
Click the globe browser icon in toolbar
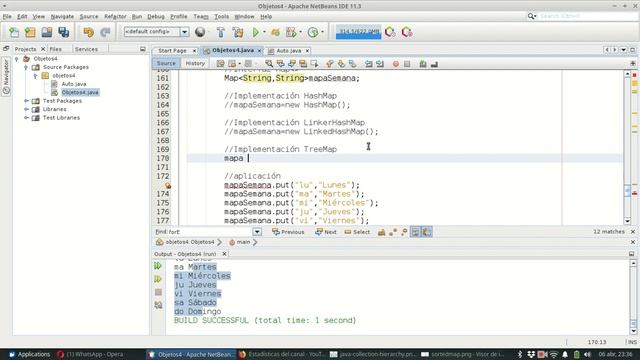(x=200, y=32)
